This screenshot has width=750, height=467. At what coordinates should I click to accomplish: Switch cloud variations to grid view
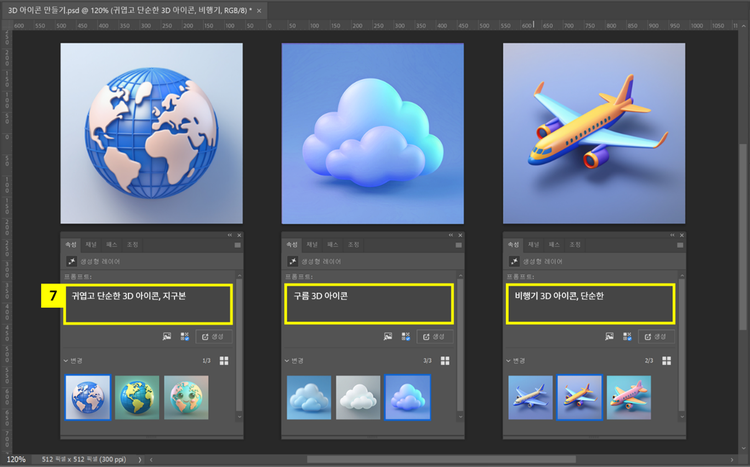pos(445,361)
